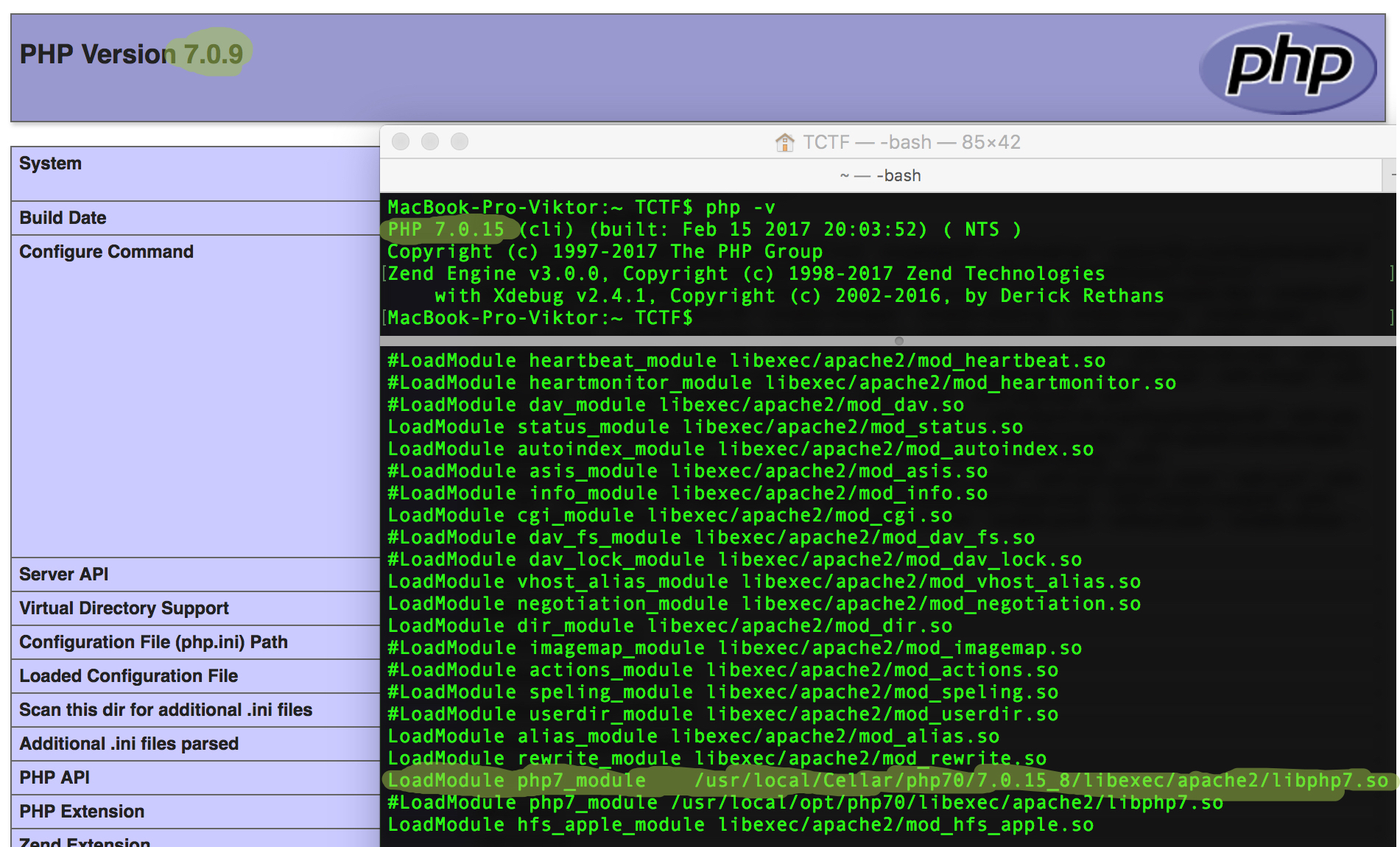Minimize the Terminal window with the middle traffic-light button

430,141
